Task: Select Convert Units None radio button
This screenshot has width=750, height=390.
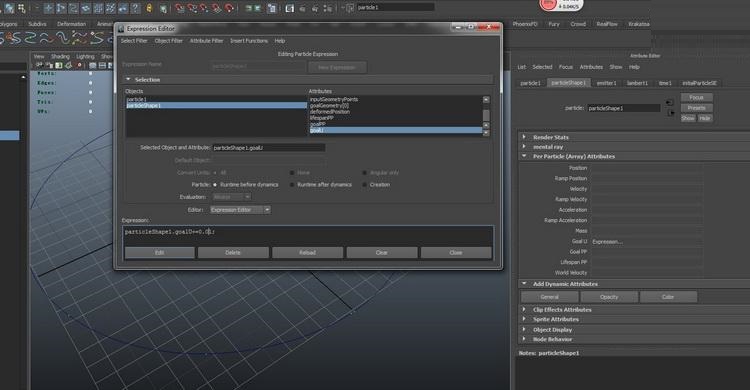Action: point(292,173)
